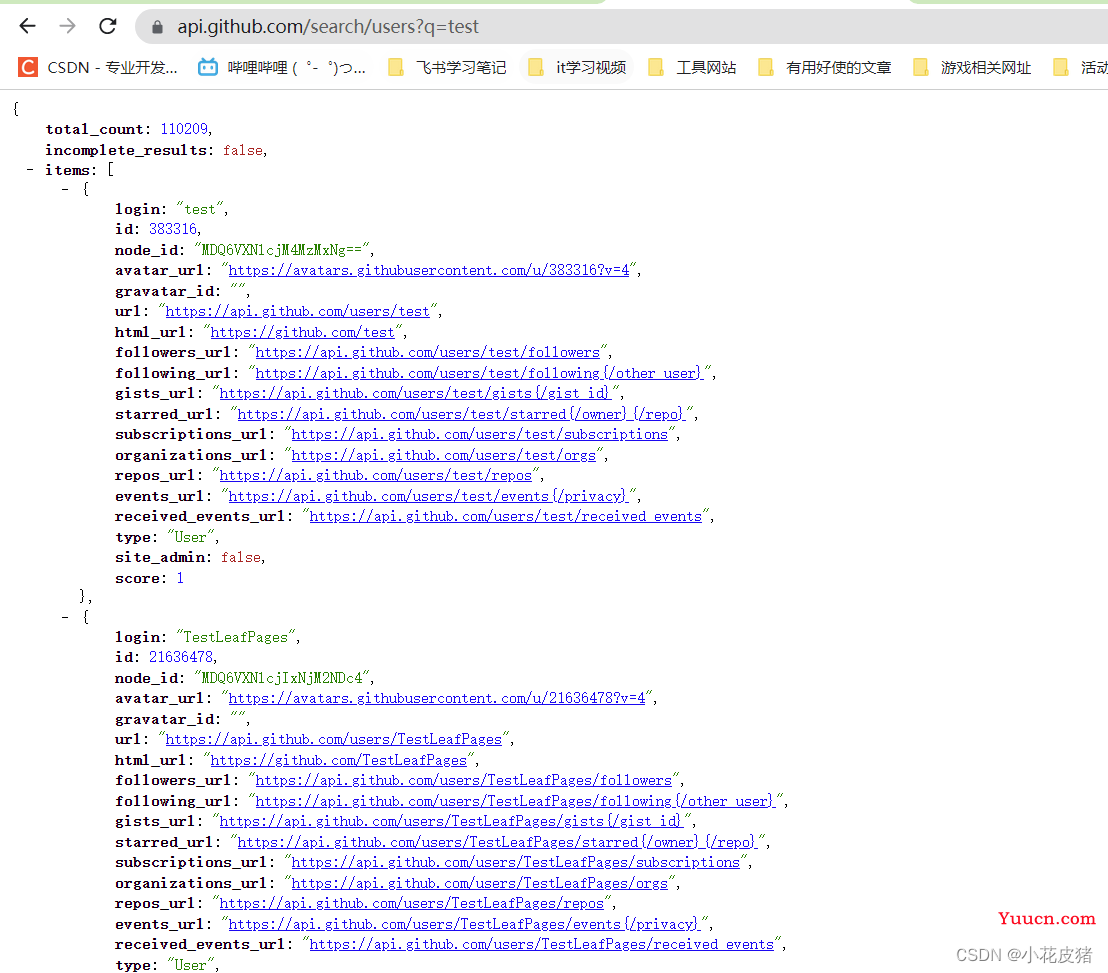Click the address bar URL field

(622, 27)
